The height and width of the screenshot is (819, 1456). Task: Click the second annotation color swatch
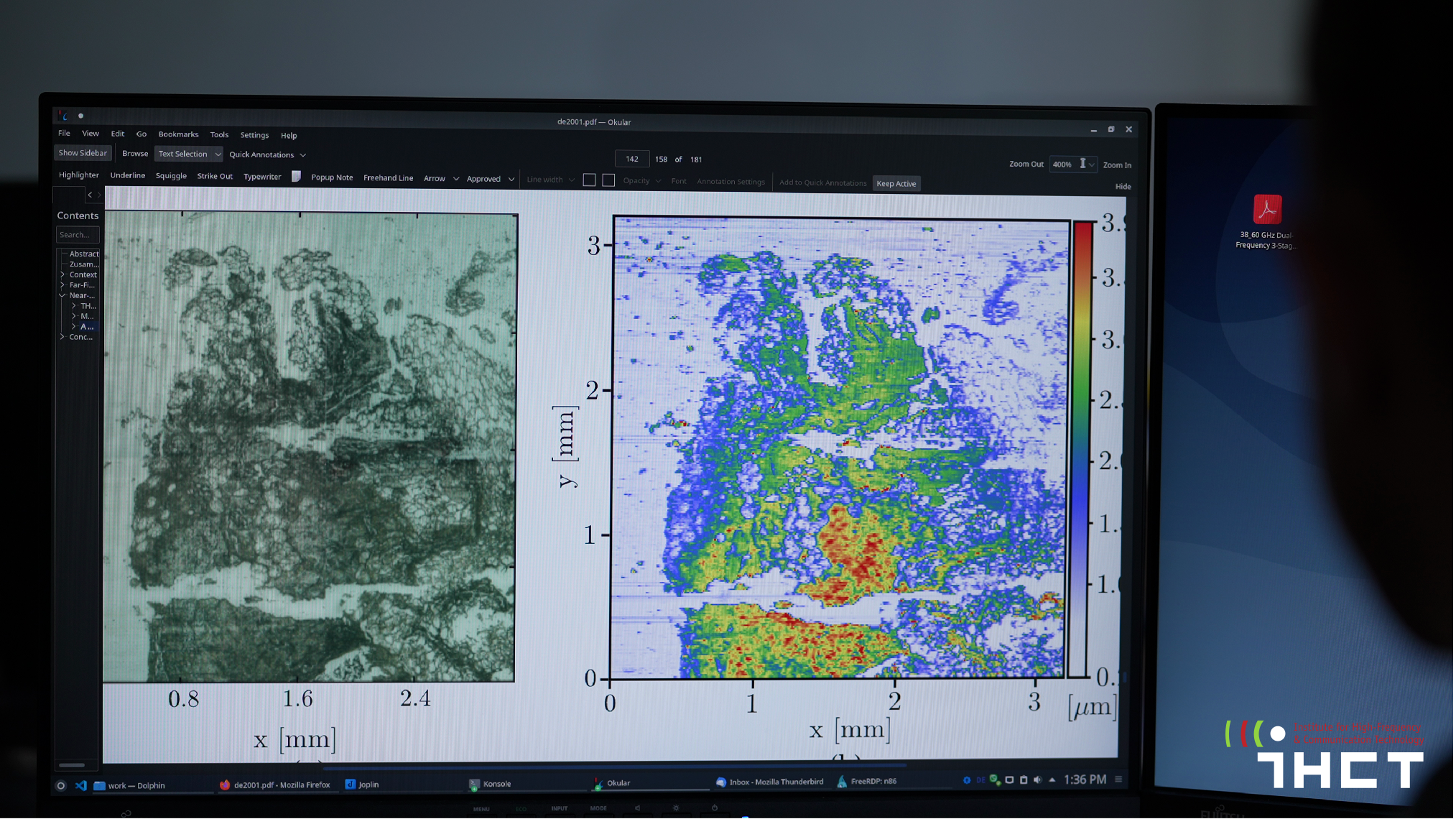(x=608, y=181)
